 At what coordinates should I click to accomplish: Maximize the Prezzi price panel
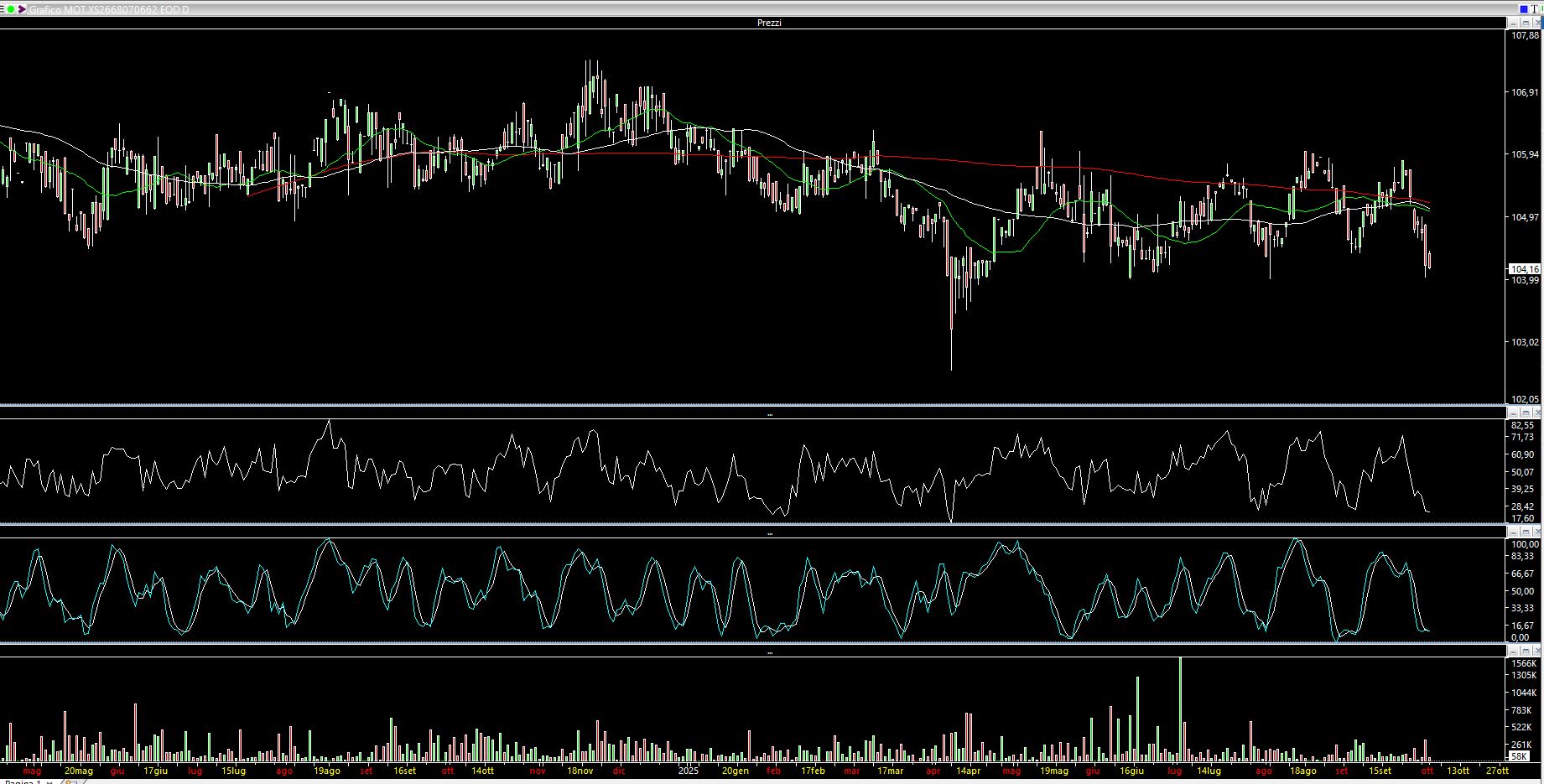pyautogui.click(x=1525, y=23)
